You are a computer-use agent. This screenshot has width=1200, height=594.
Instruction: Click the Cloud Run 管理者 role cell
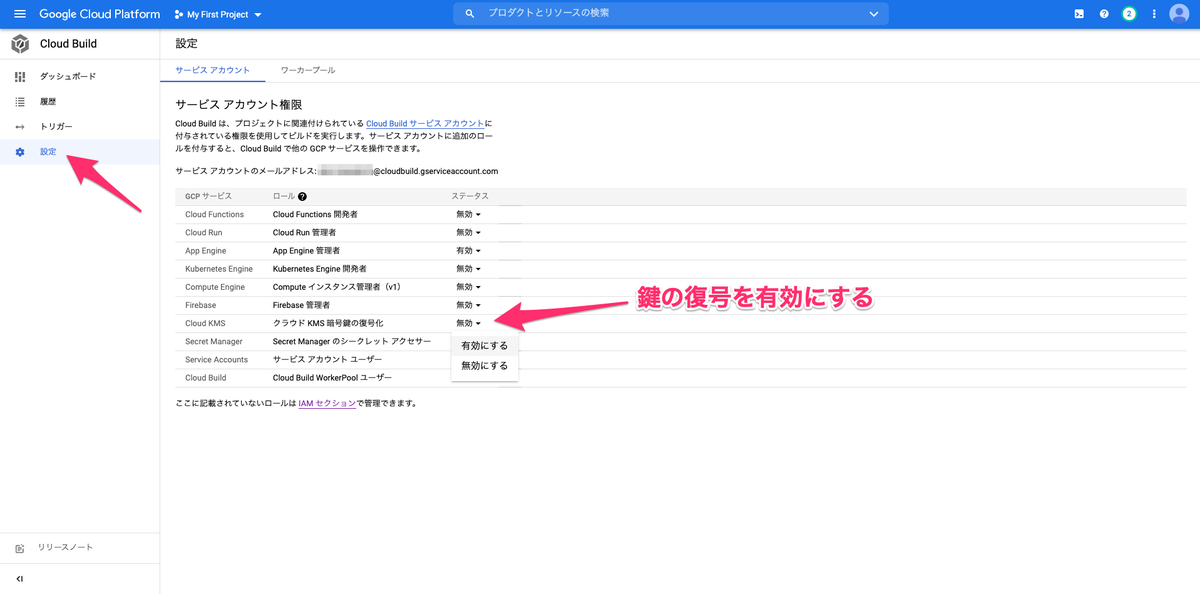point(306,233)
